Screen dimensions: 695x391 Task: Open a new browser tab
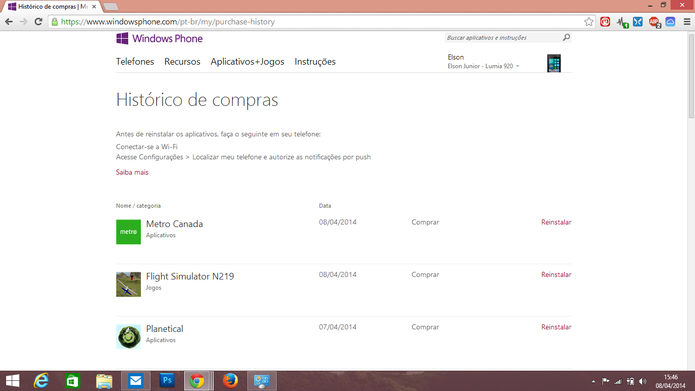click(x=111, y=7)
